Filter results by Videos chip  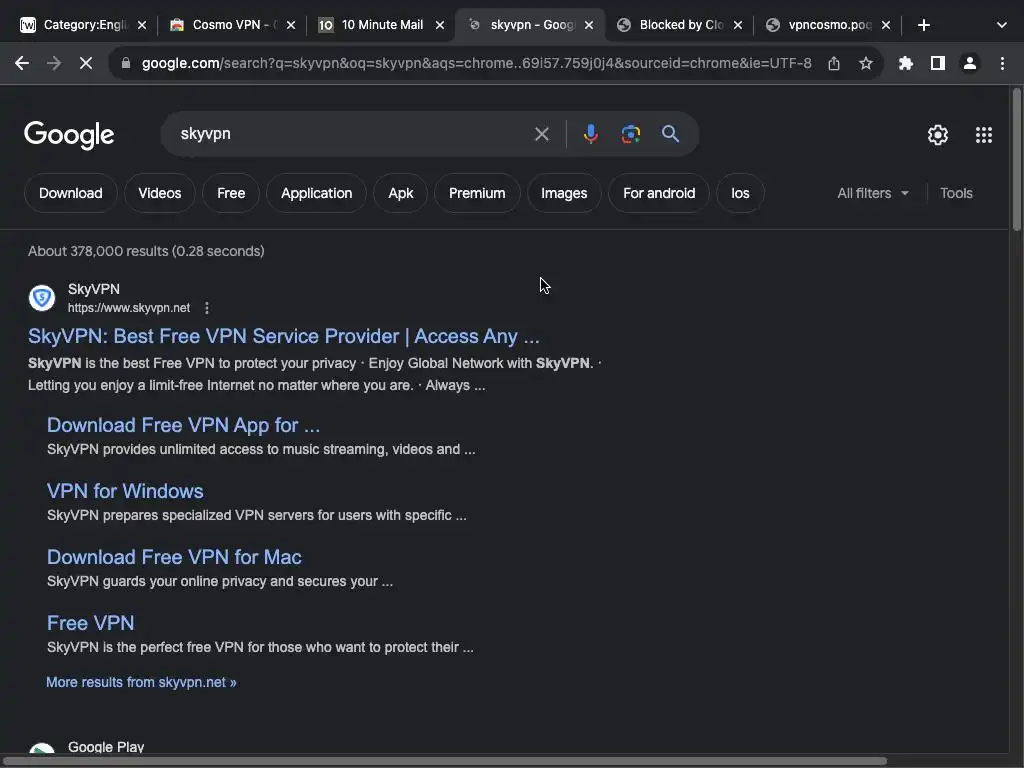159,193
